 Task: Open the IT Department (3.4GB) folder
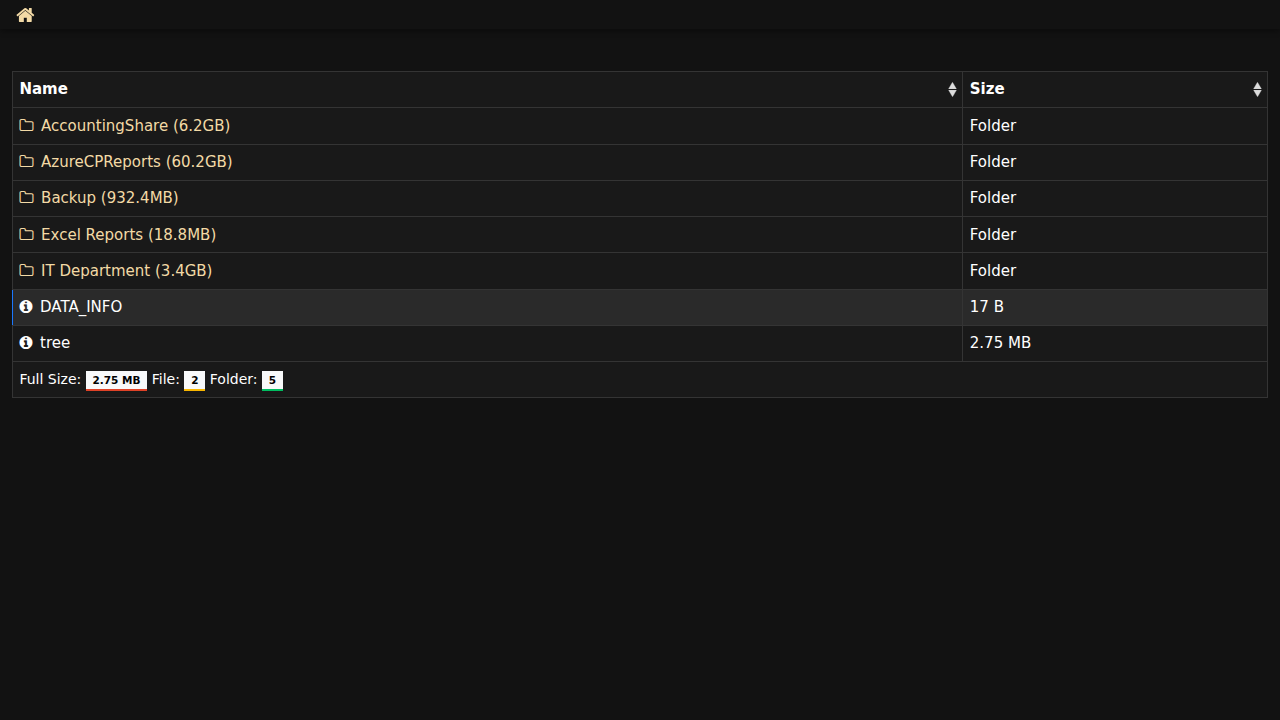tap(126, 271)
